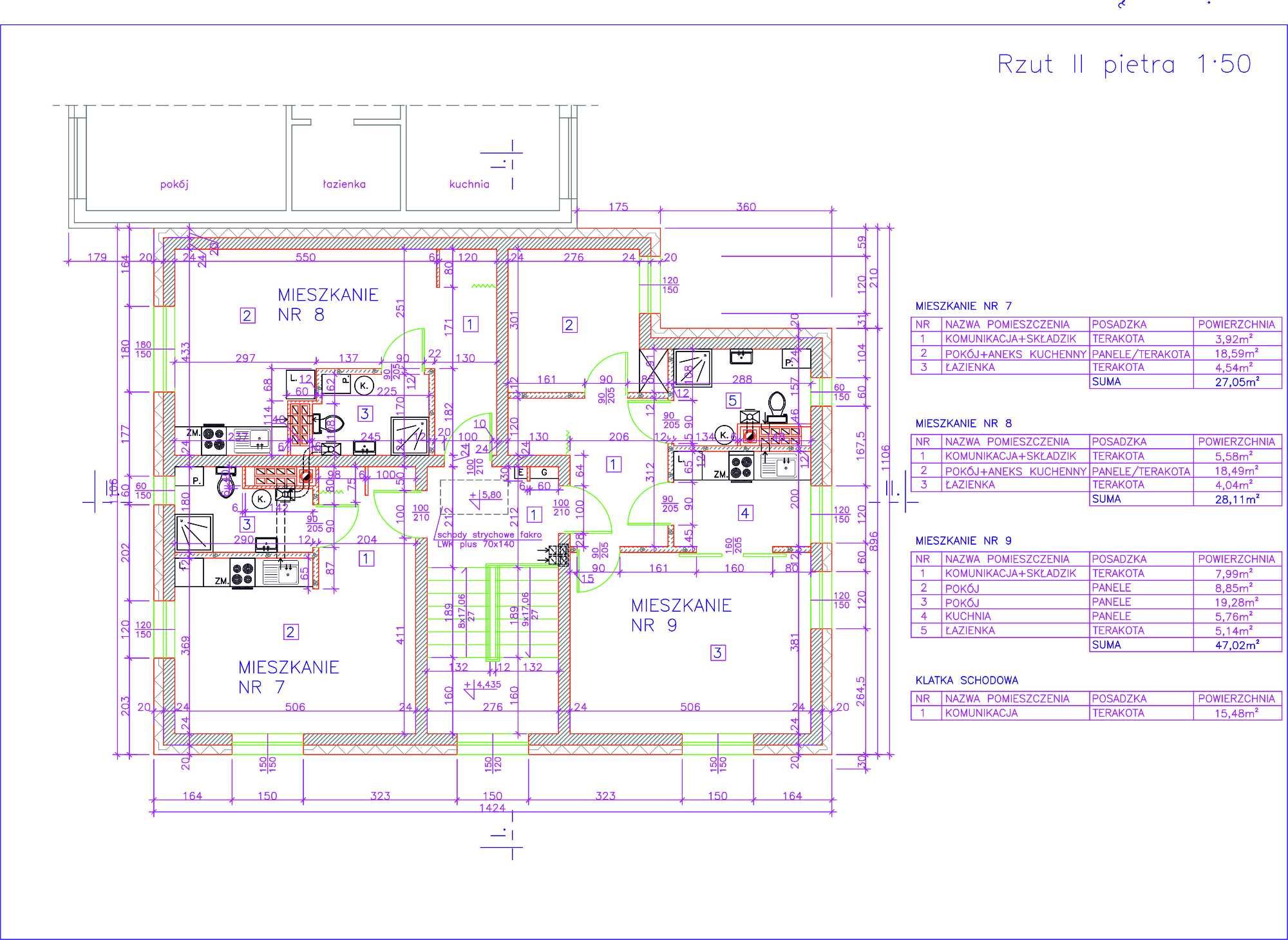Select the "4,04m²" area cell
Viewport: 1288px width, 940px height.
click(1236, 485)
